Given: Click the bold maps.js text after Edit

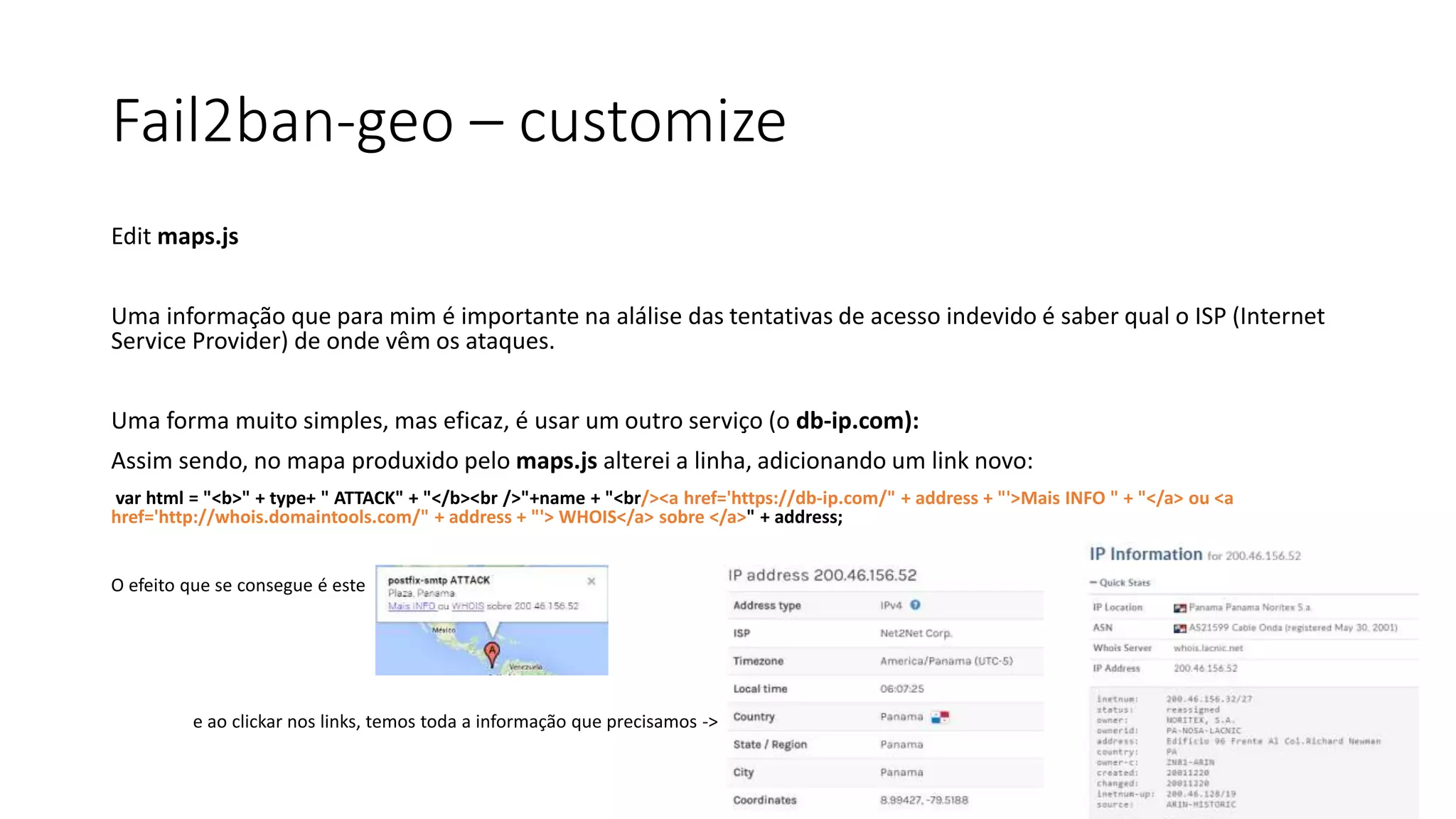Looking at the screenshot, I should coord(198,237).
